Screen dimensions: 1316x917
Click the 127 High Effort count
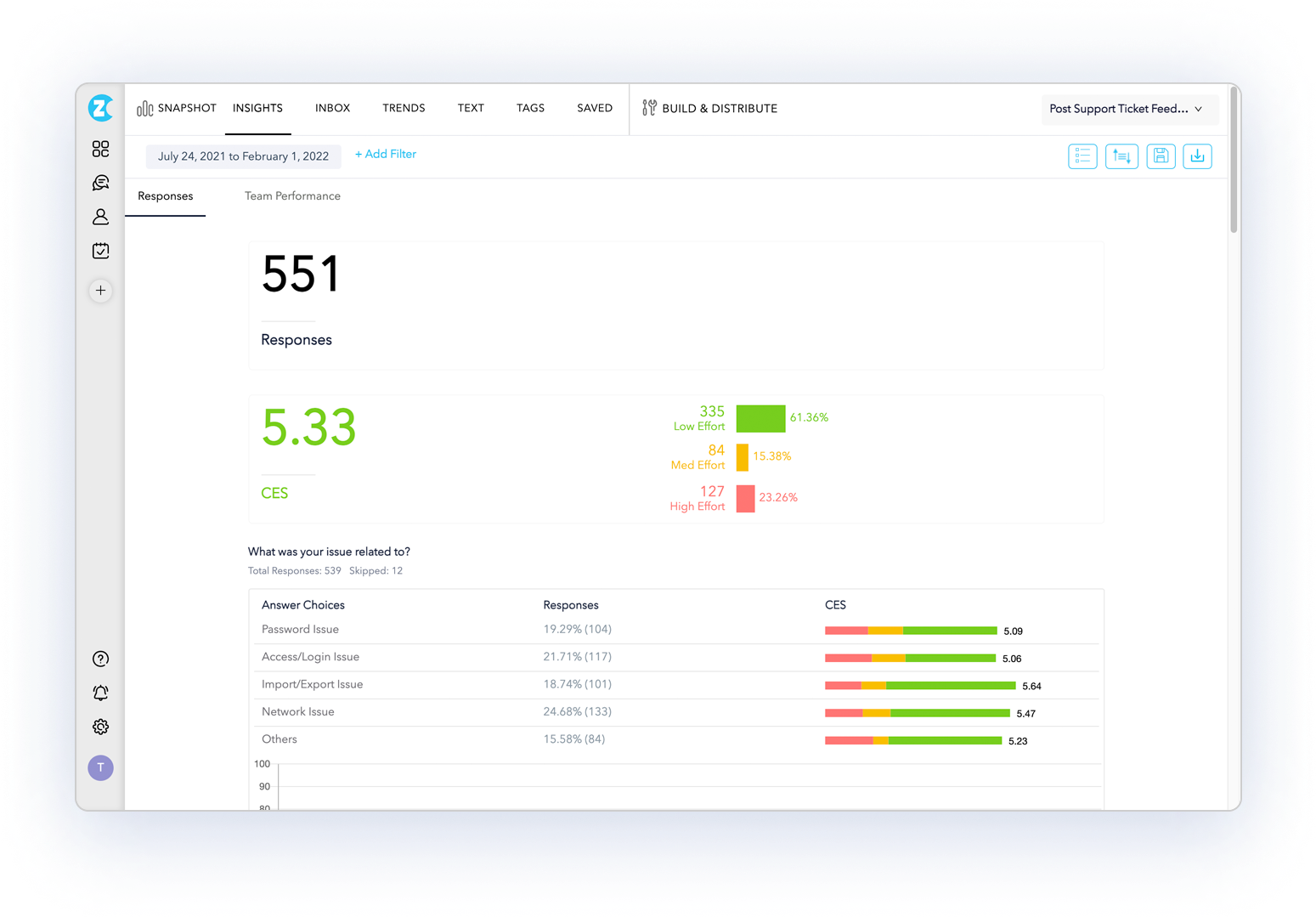[x=712, y=491]
